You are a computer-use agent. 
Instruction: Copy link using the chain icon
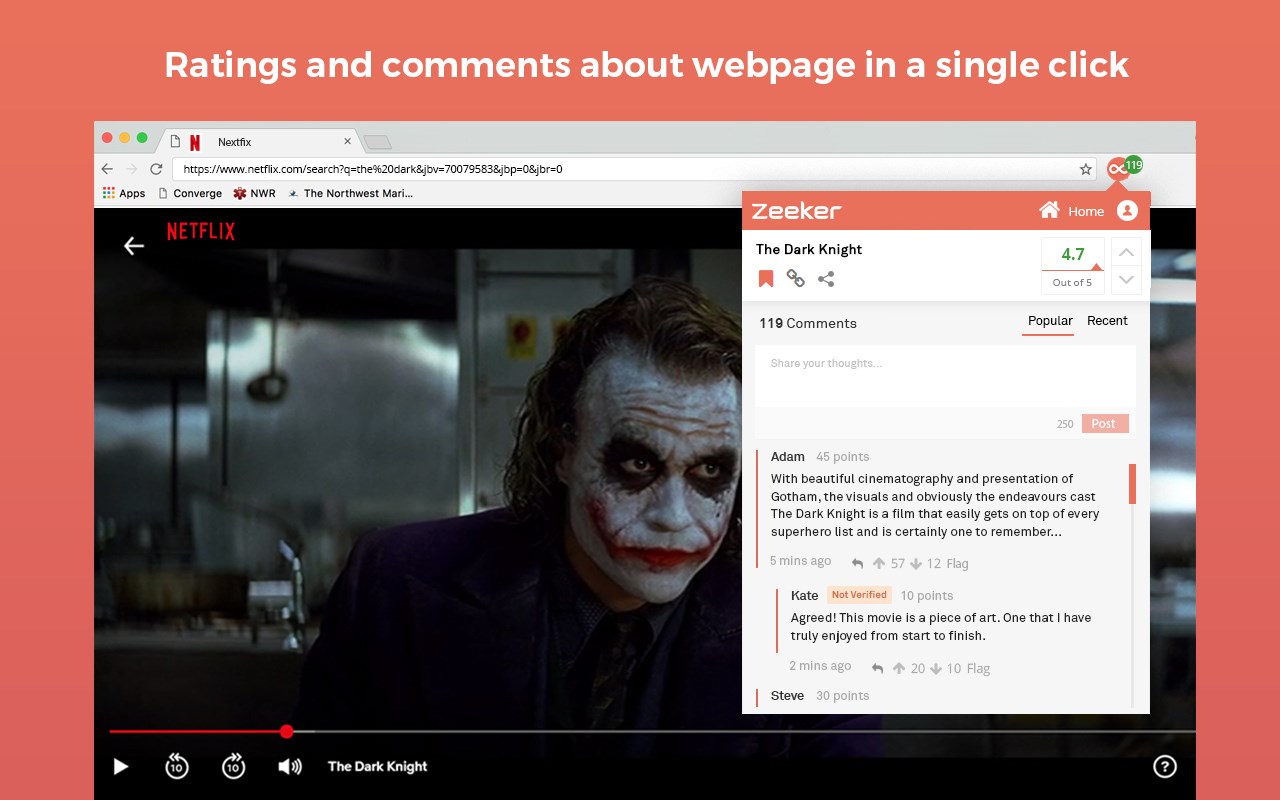pyautogui.click(x=796, y=279)
